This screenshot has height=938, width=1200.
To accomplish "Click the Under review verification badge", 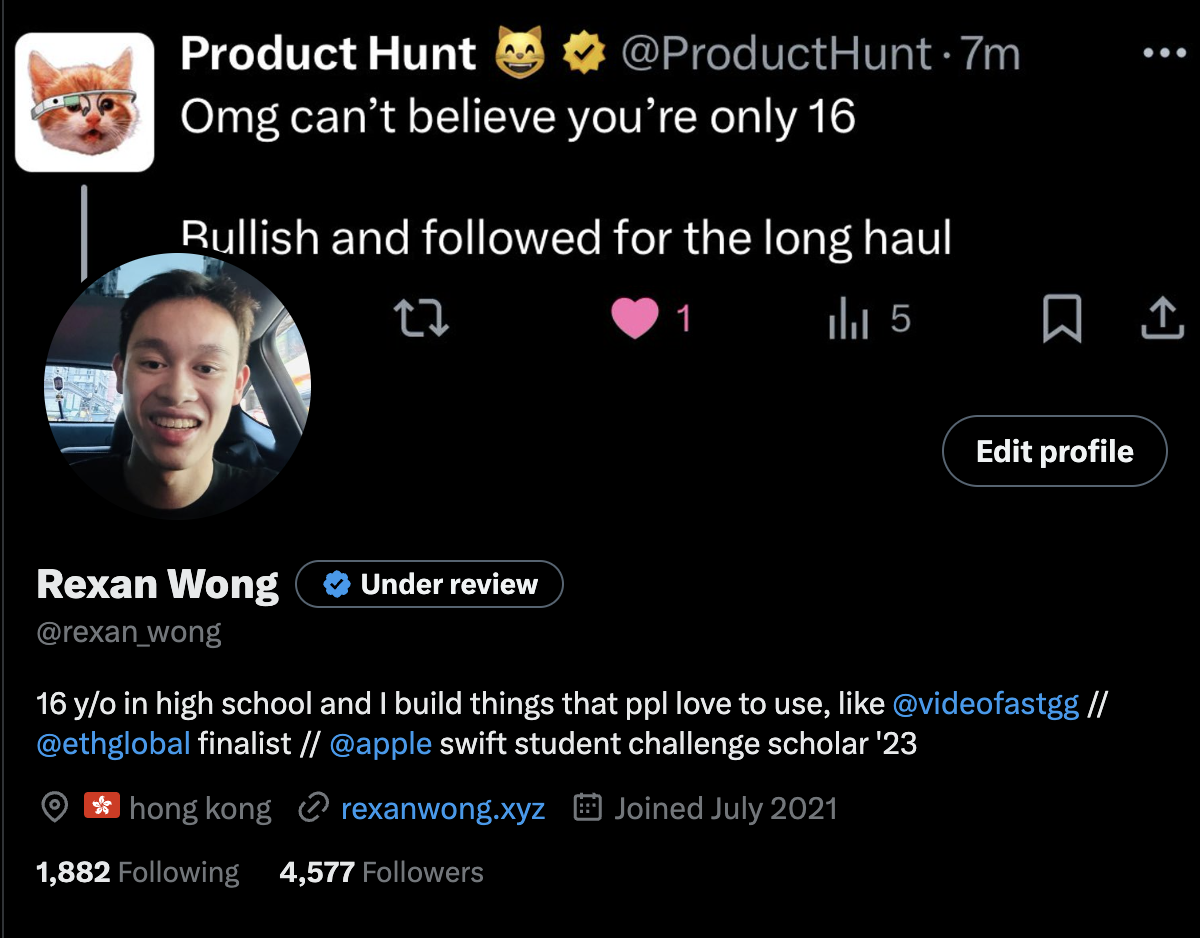I will click(x=430, y=584).
